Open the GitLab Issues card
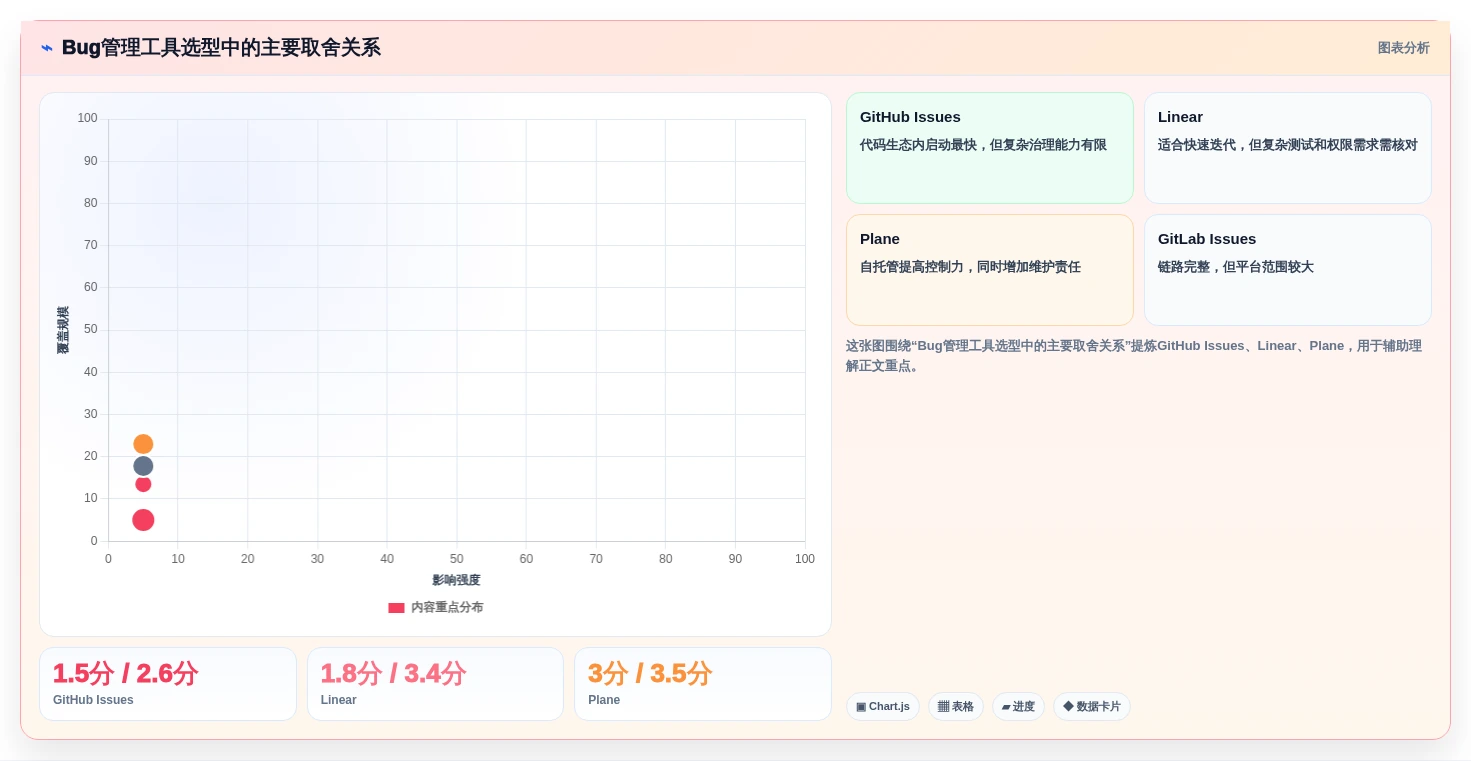 [x=1287, y=270]
